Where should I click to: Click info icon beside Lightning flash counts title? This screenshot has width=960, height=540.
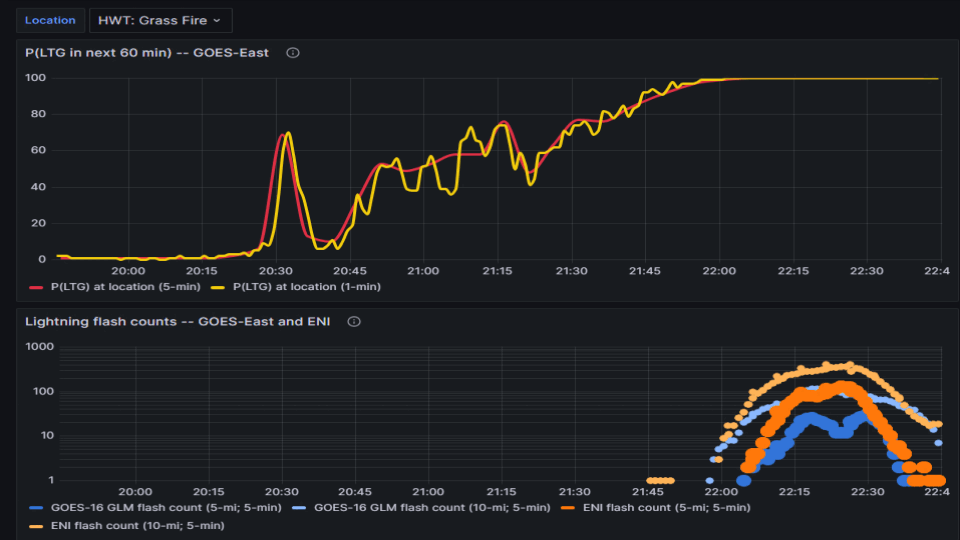tap(354, 322)
